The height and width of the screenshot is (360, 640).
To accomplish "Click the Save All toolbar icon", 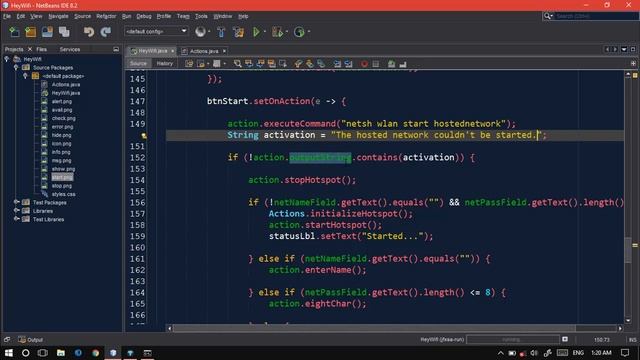I will tap(64, 32).
